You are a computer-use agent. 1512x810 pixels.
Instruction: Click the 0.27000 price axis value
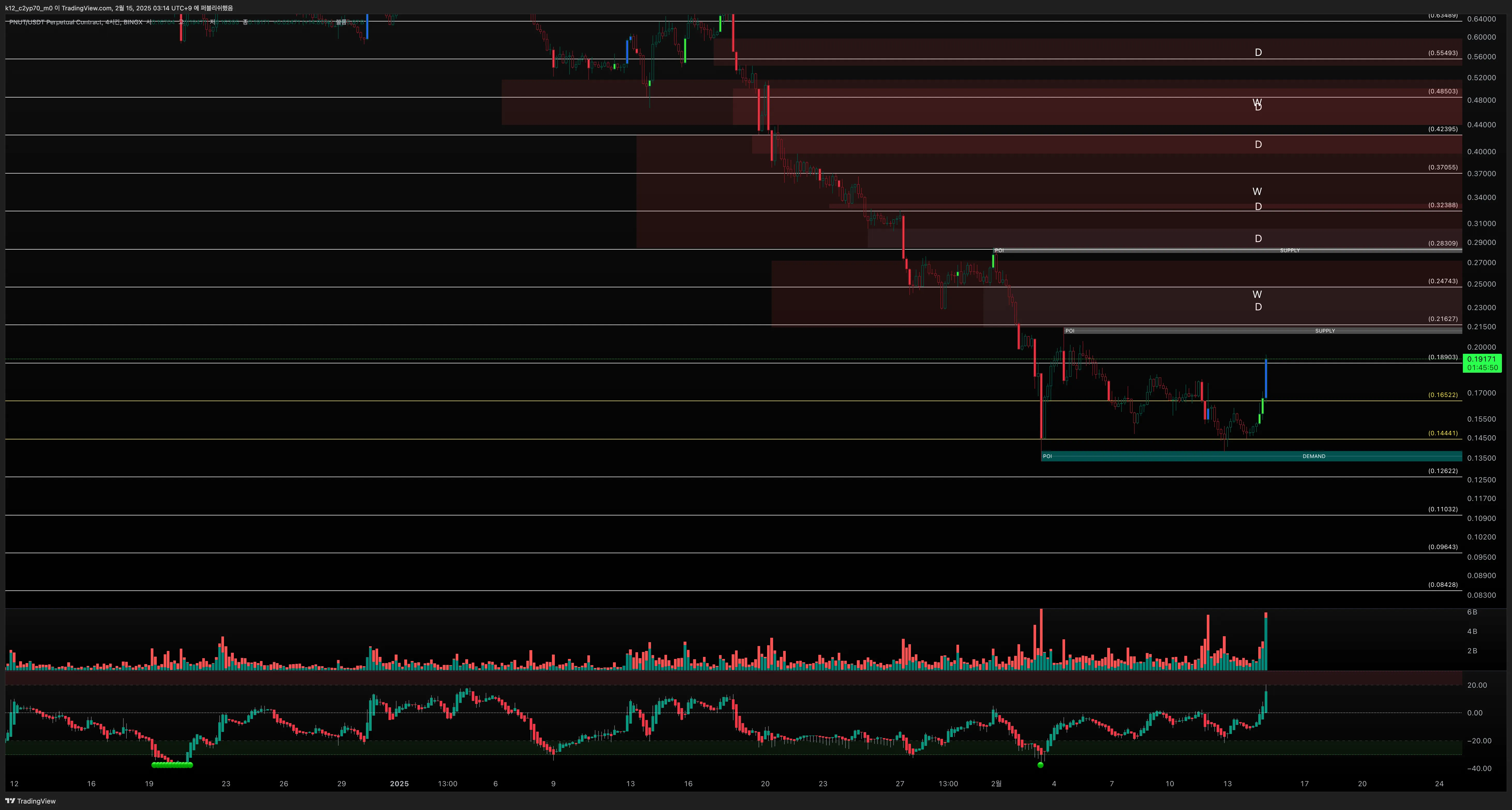pyautogui.click(x=1481, y=263)
